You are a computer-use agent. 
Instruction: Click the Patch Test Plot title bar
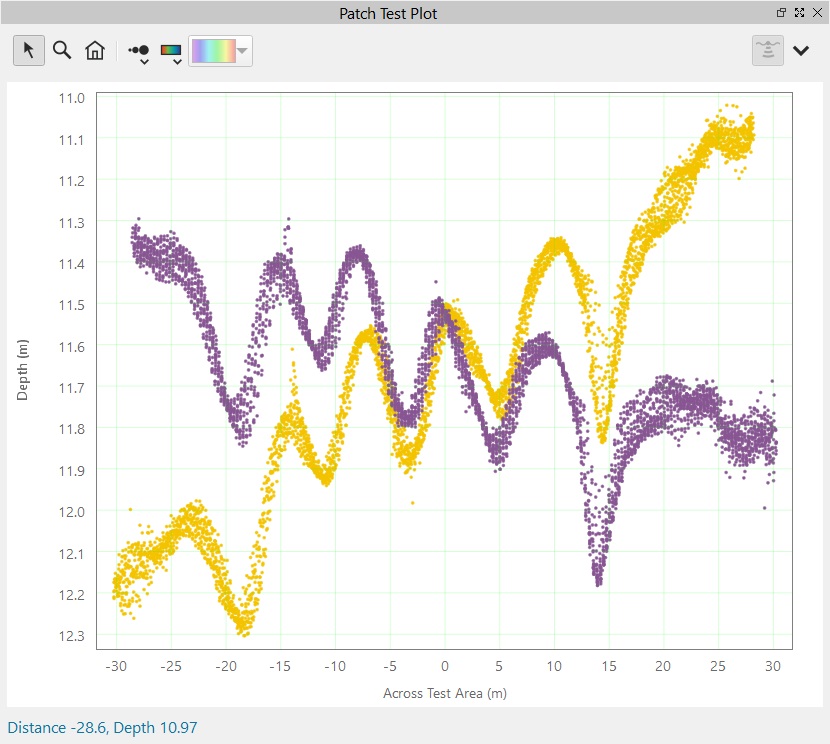[x=388, y=13]
